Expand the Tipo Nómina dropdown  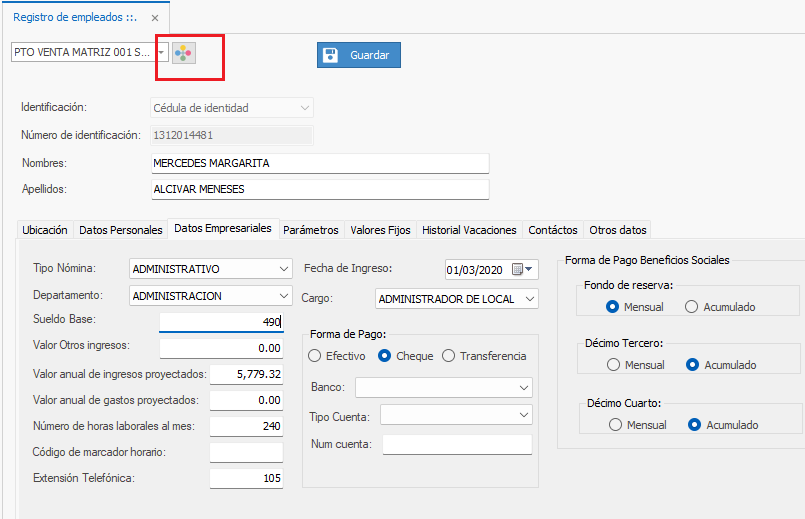284,269
